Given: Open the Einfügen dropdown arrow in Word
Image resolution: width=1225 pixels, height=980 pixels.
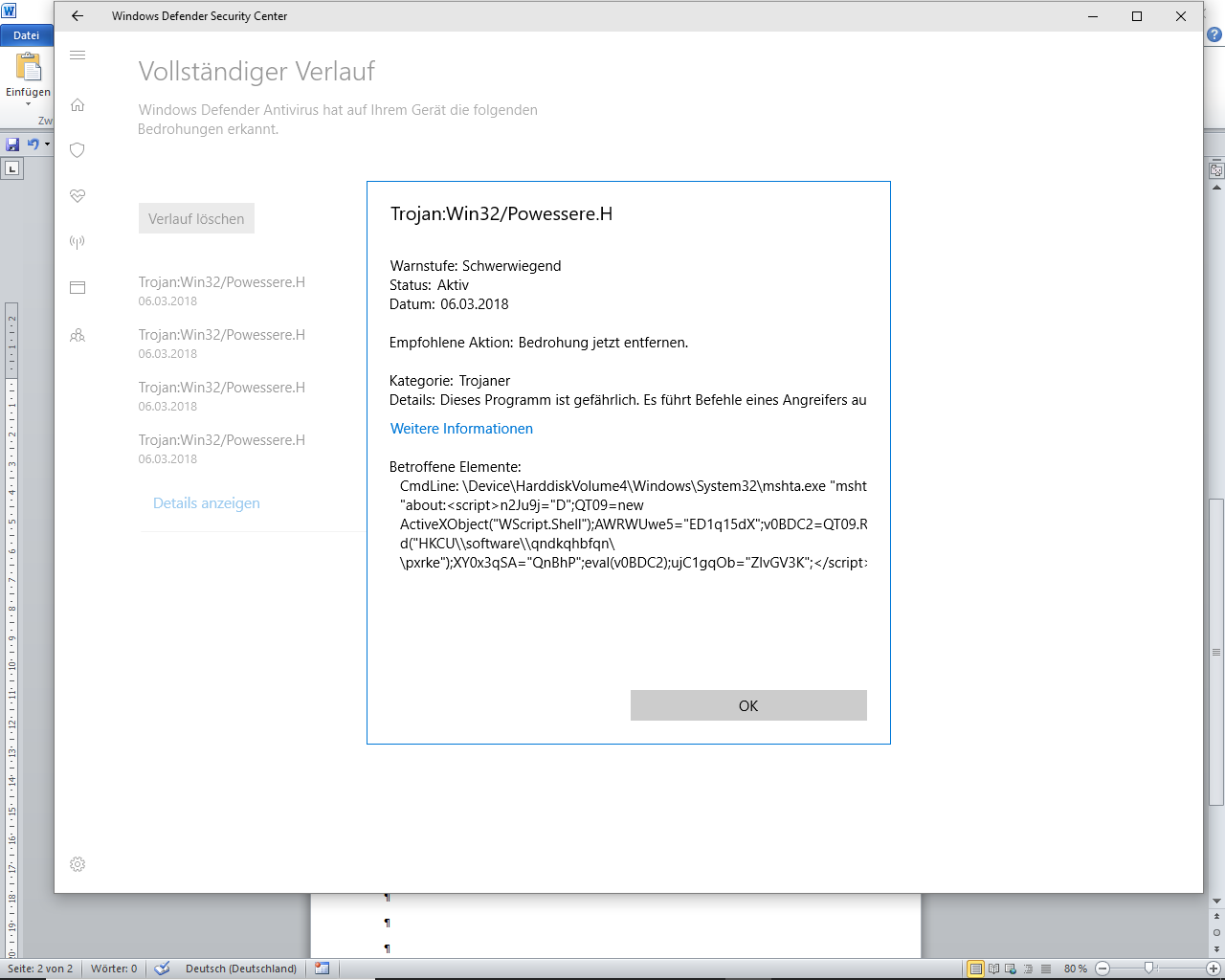Looking at the screenshot, I should coord(29,104).
